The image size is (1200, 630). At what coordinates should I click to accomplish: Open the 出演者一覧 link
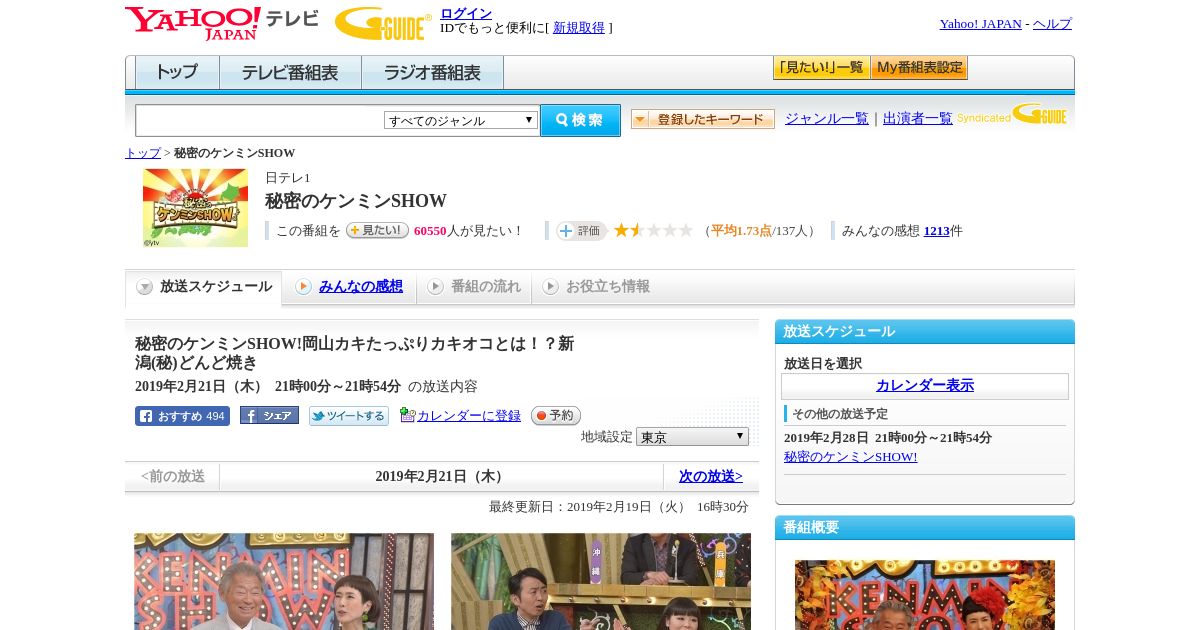(x=918, y=119)
